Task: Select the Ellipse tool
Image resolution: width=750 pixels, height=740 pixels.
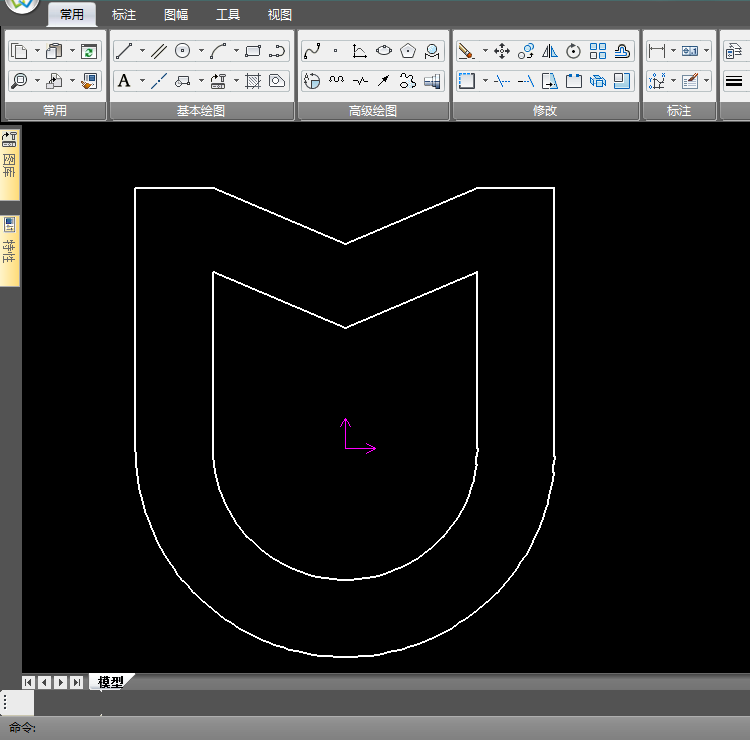Action: (x=384, y=51)
